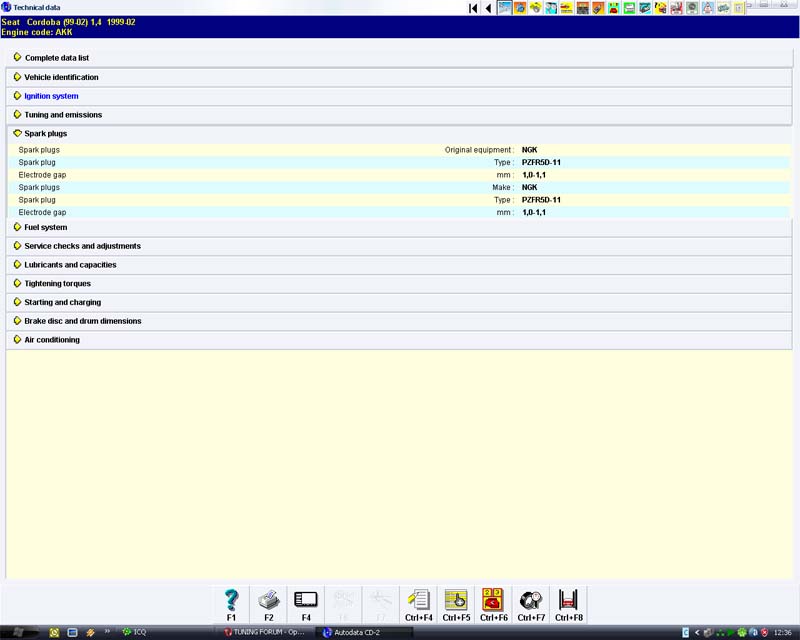This screenshot has height=640, width=800.
Task: Click the pale yellow document toolbar icon
Action: point(738,8)
